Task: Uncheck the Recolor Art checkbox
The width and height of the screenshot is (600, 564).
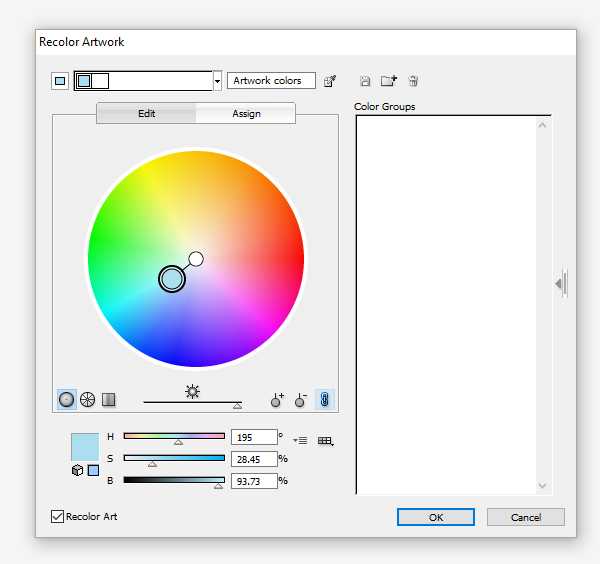Action: coord(57,517)
